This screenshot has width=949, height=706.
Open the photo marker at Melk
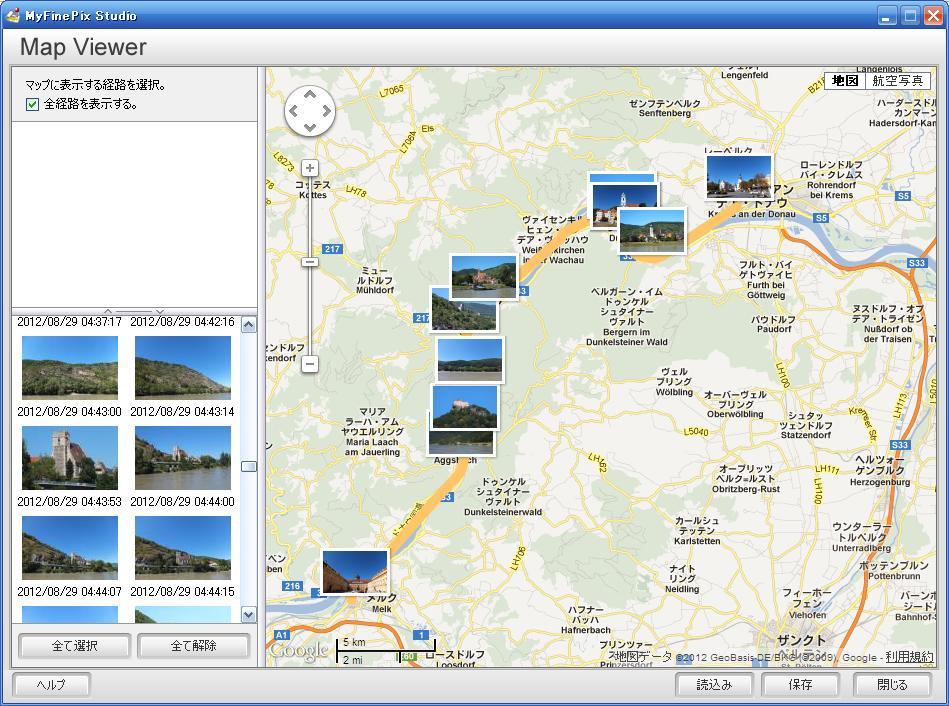(x=354, y=572)
